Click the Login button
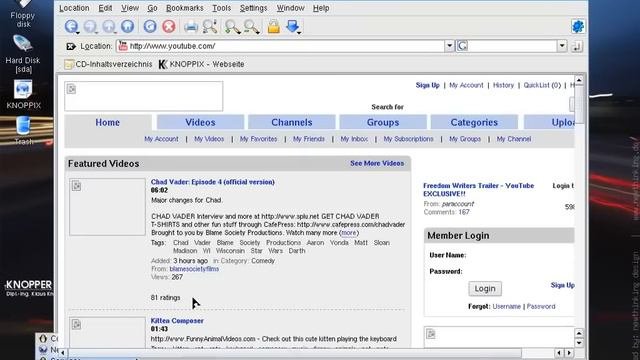The height and width of the screenshot is (360, 640). tap(485, 289)
